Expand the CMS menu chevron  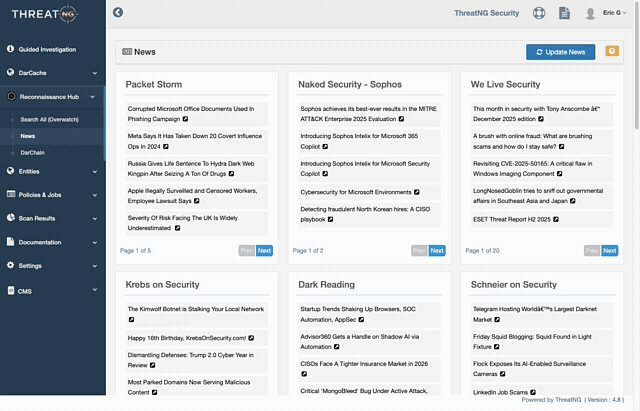(95, 290)
